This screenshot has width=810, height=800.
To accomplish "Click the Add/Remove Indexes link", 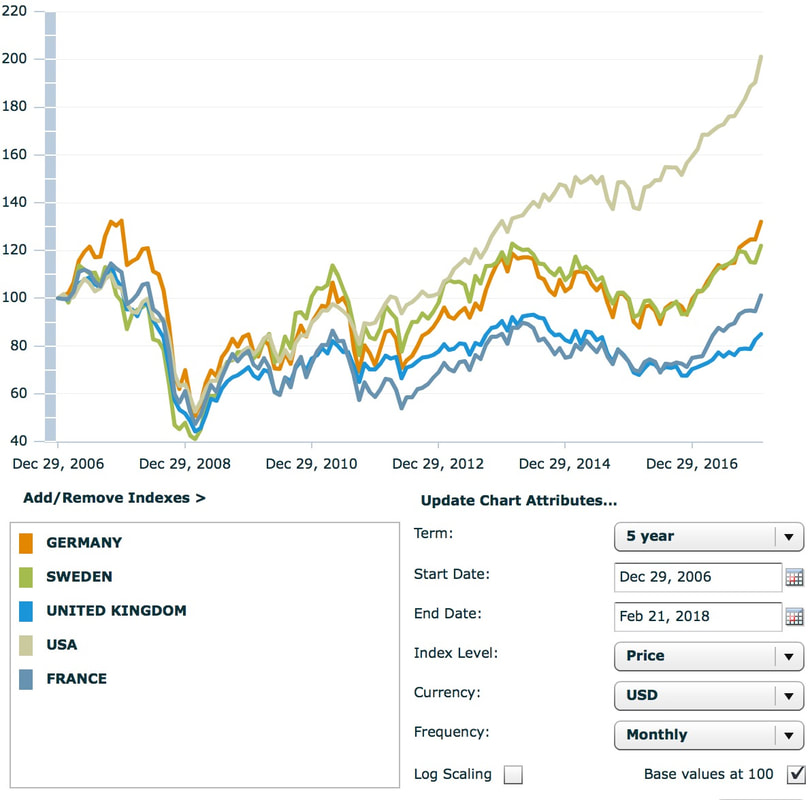I will coord(114,498).
